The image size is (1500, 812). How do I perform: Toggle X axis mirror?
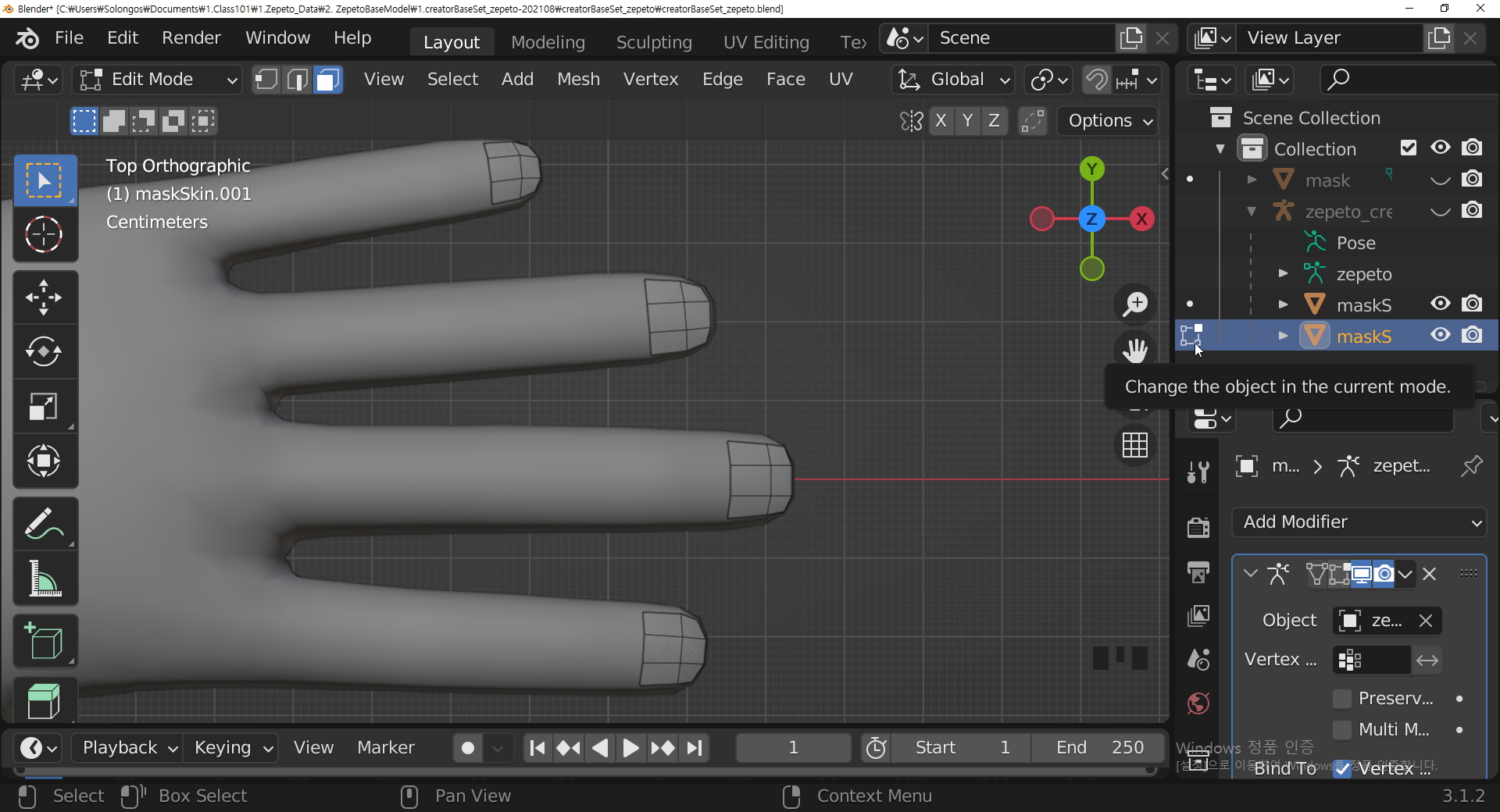[941, 121]
